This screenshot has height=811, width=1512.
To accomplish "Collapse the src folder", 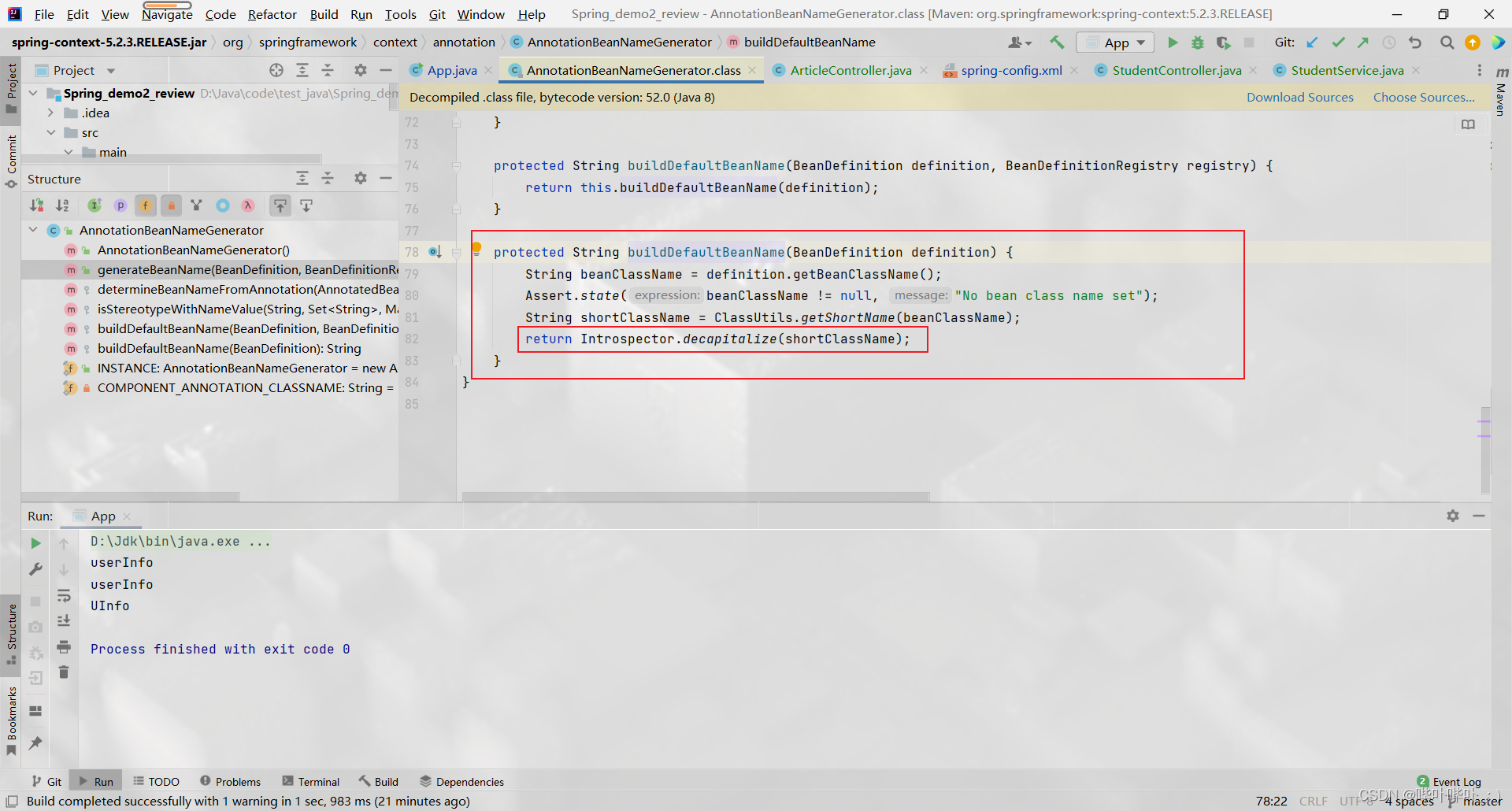I will pos(50,132).
